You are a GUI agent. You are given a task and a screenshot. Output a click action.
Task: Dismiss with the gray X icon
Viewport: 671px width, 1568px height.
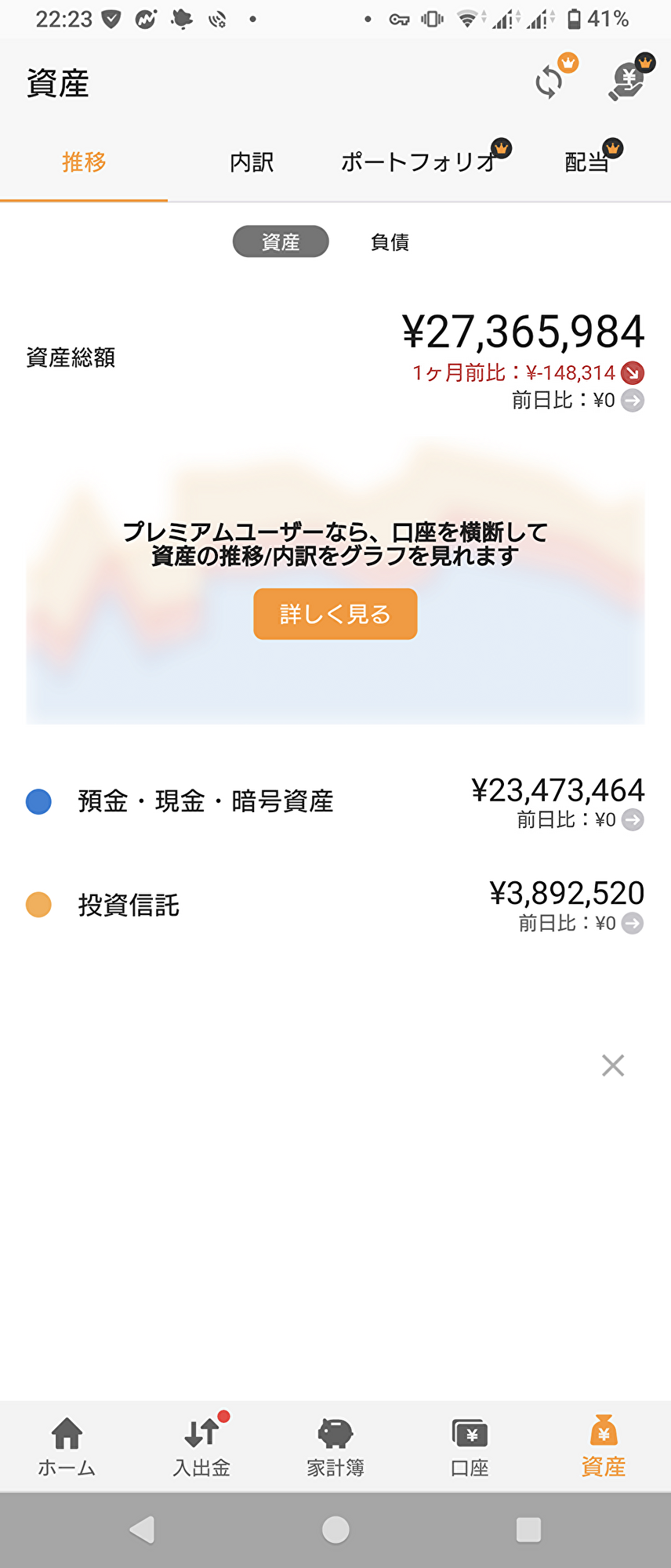point(613,1065)
